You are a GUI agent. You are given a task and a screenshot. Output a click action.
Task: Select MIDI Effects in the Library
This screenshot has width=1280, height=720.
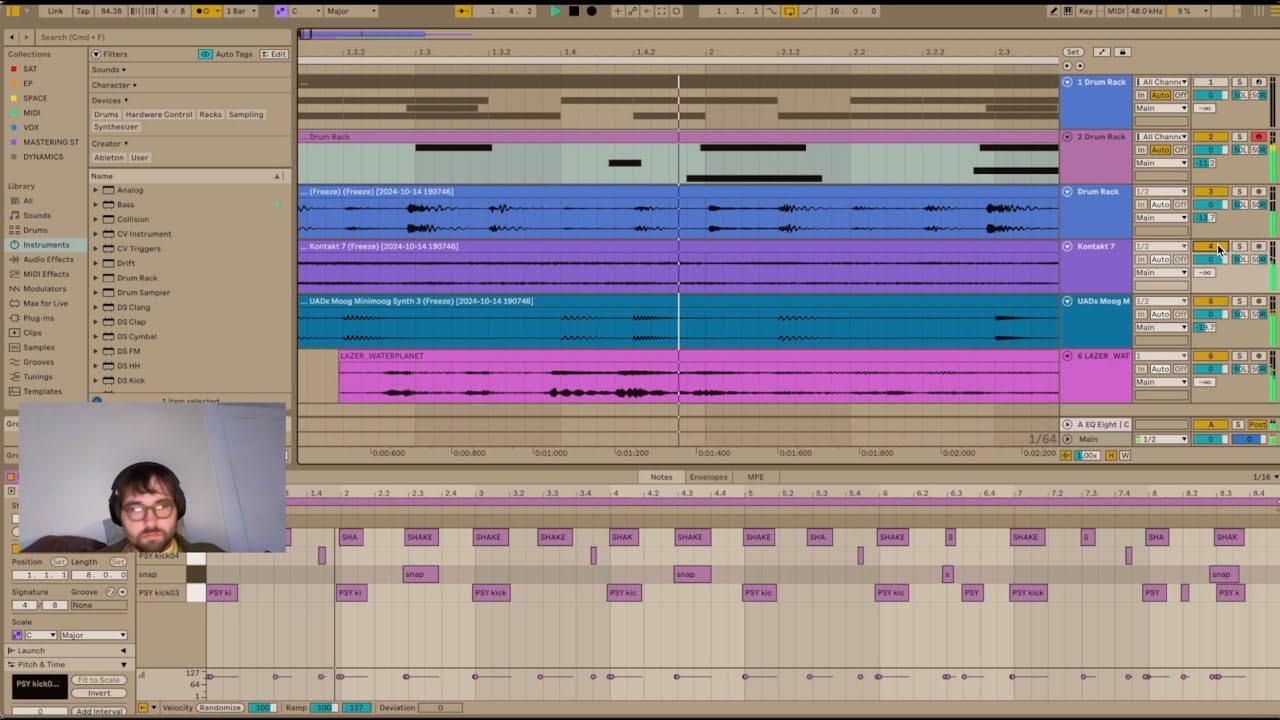tap(45, 274)
